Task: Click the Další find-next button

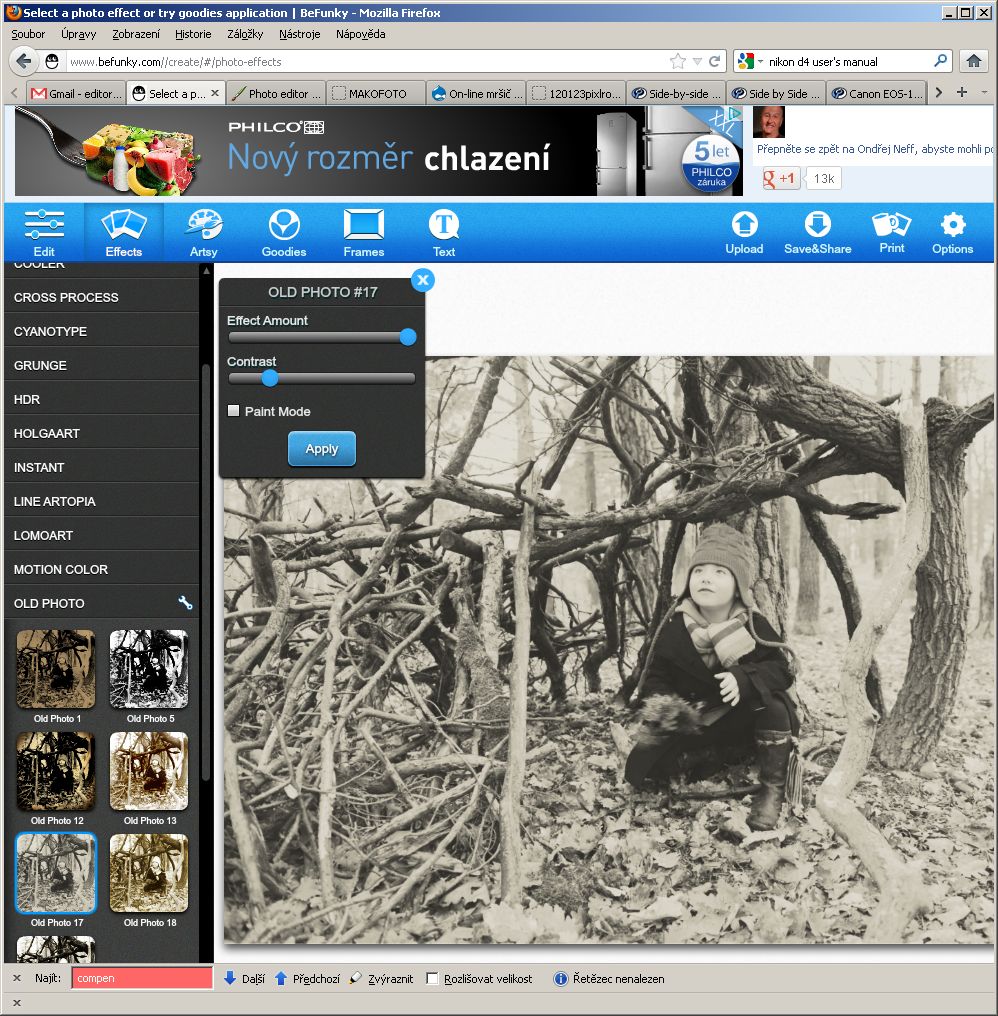Action: (x=244, y=979)
